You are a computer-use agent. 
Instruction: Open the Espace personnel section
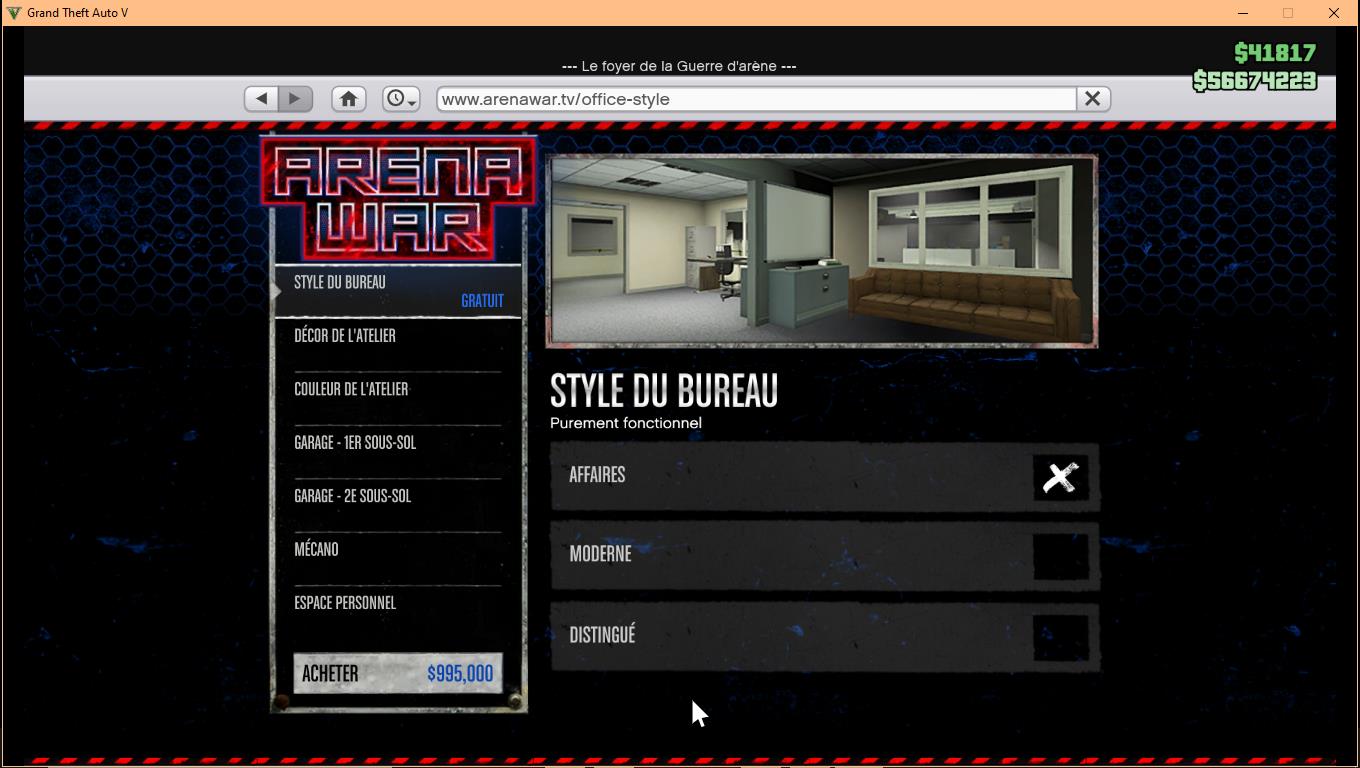tap(398, 603)
